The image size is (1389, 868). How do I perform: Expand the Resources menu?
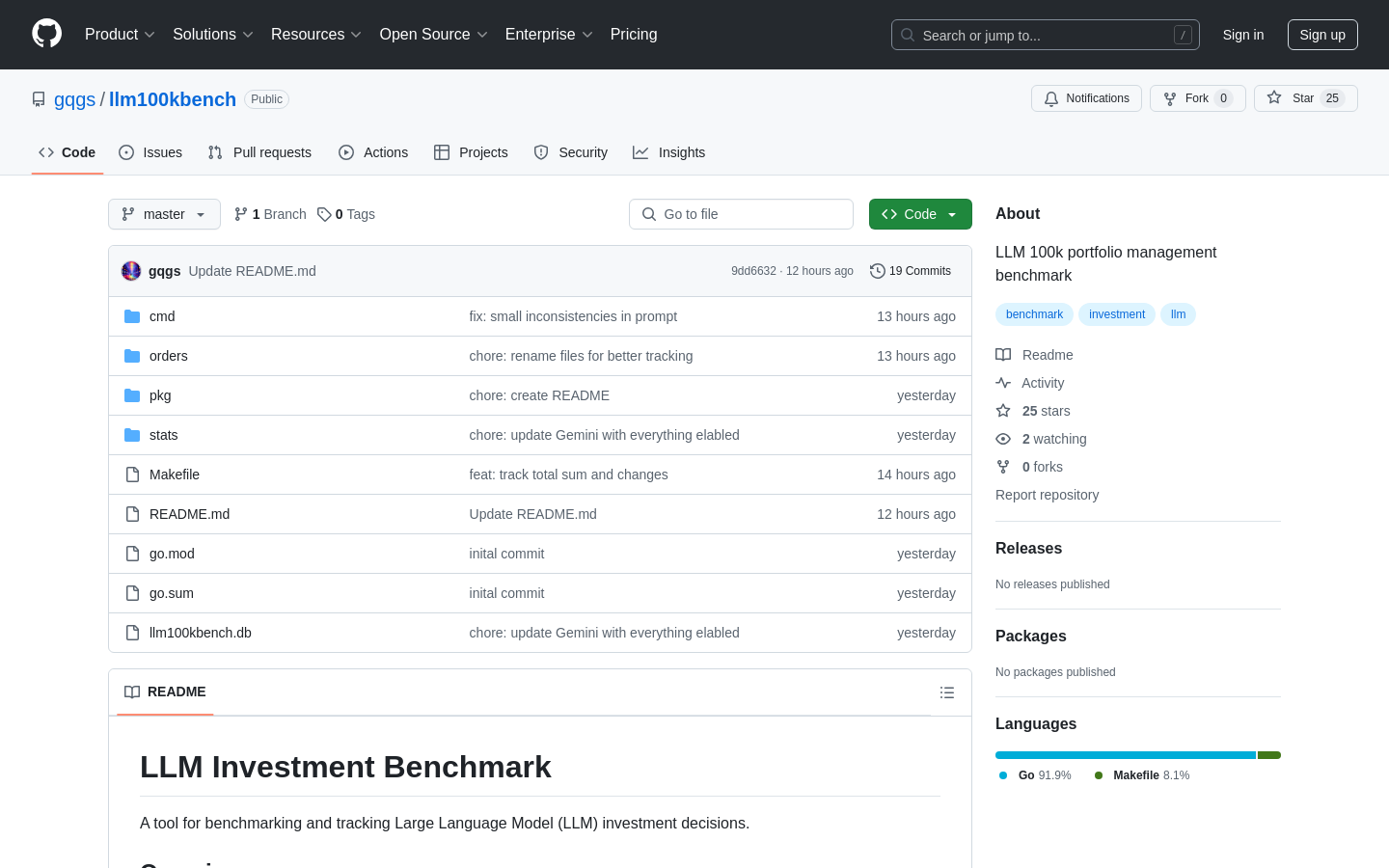click(316, 35)
